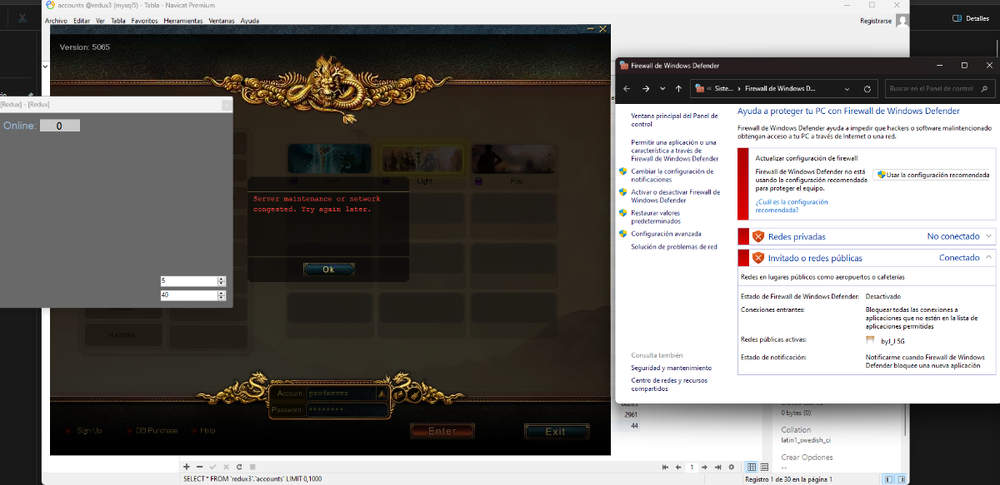The image size is (1000, 485).
Task: Go to the next page of records
Action: 705,467
